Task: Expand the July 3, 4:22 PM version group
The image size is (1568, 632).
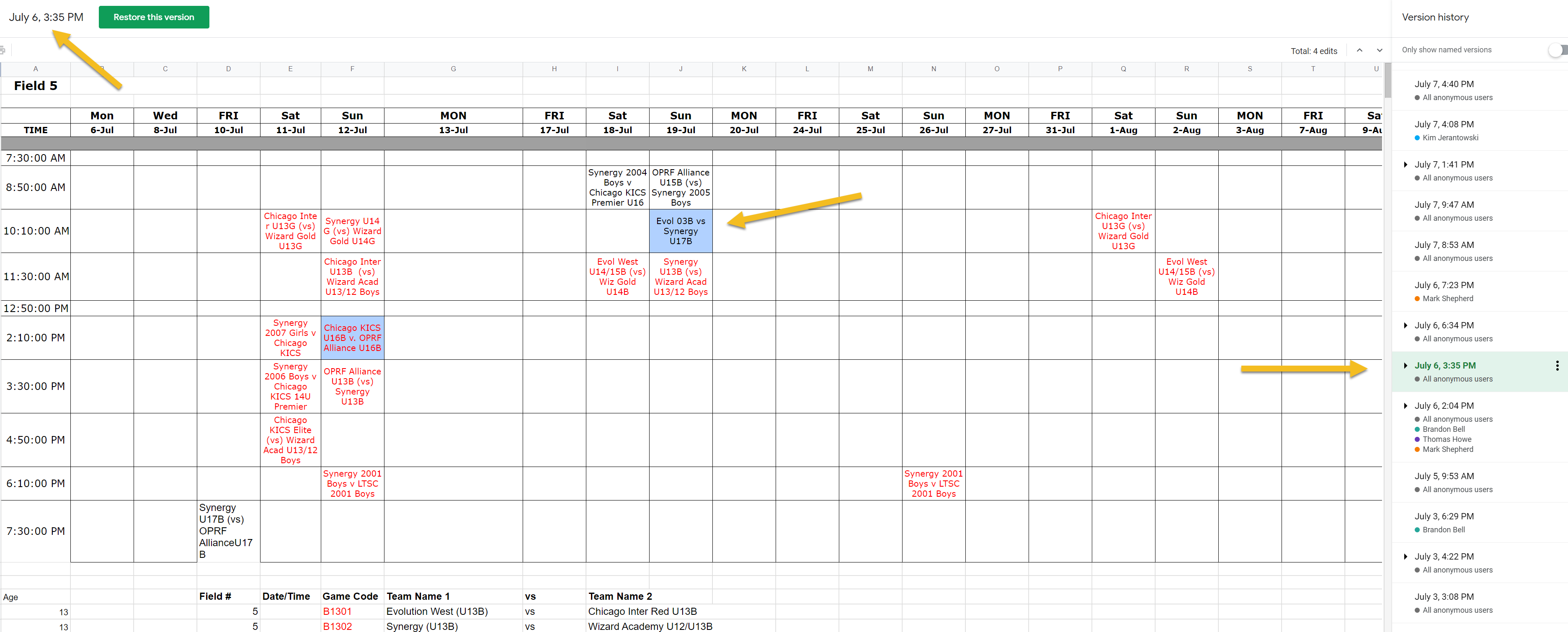Action: [x=1405, y=557]
